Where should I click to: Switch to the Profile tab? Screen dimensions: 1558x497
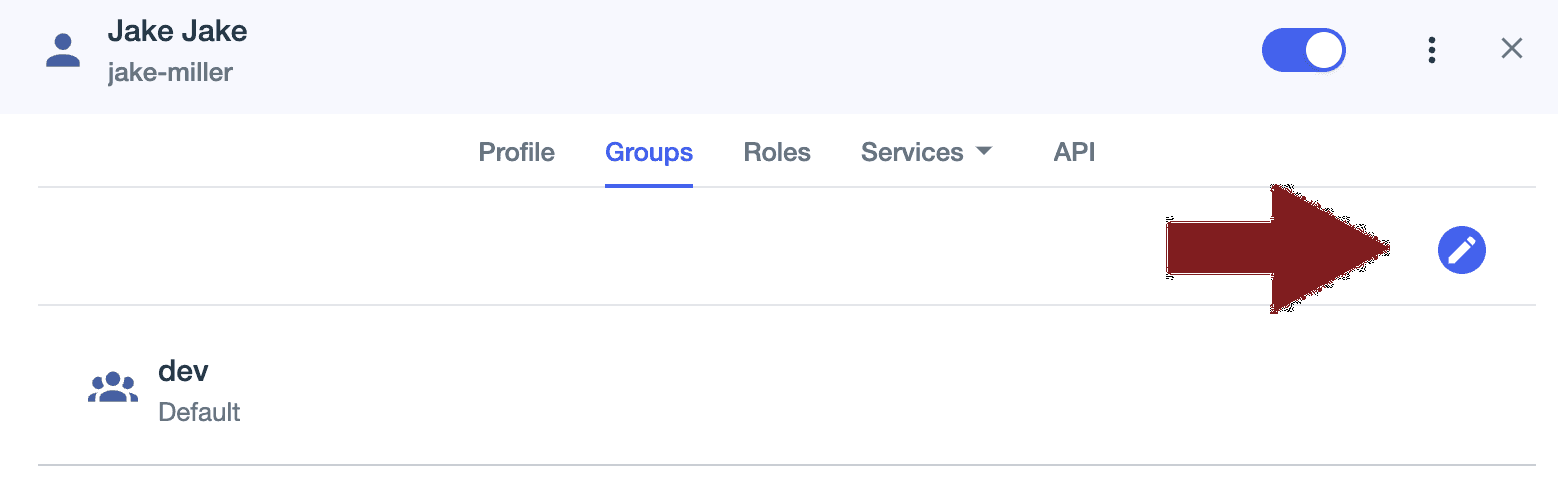[516, 153]
